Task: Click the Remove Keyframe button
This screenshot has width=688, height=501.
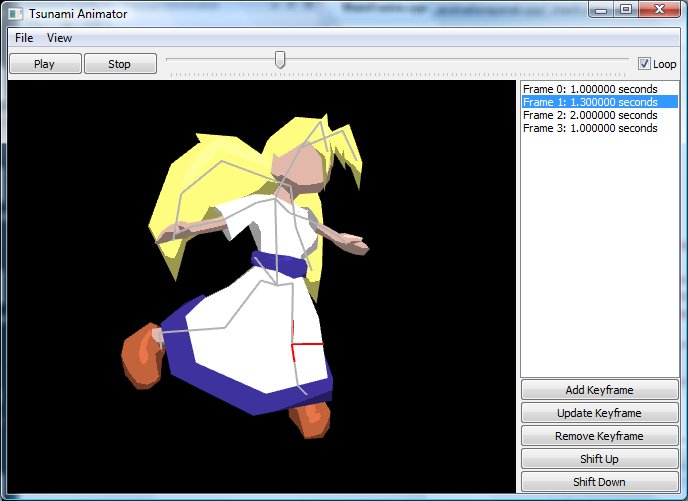Action: (599, 436)
